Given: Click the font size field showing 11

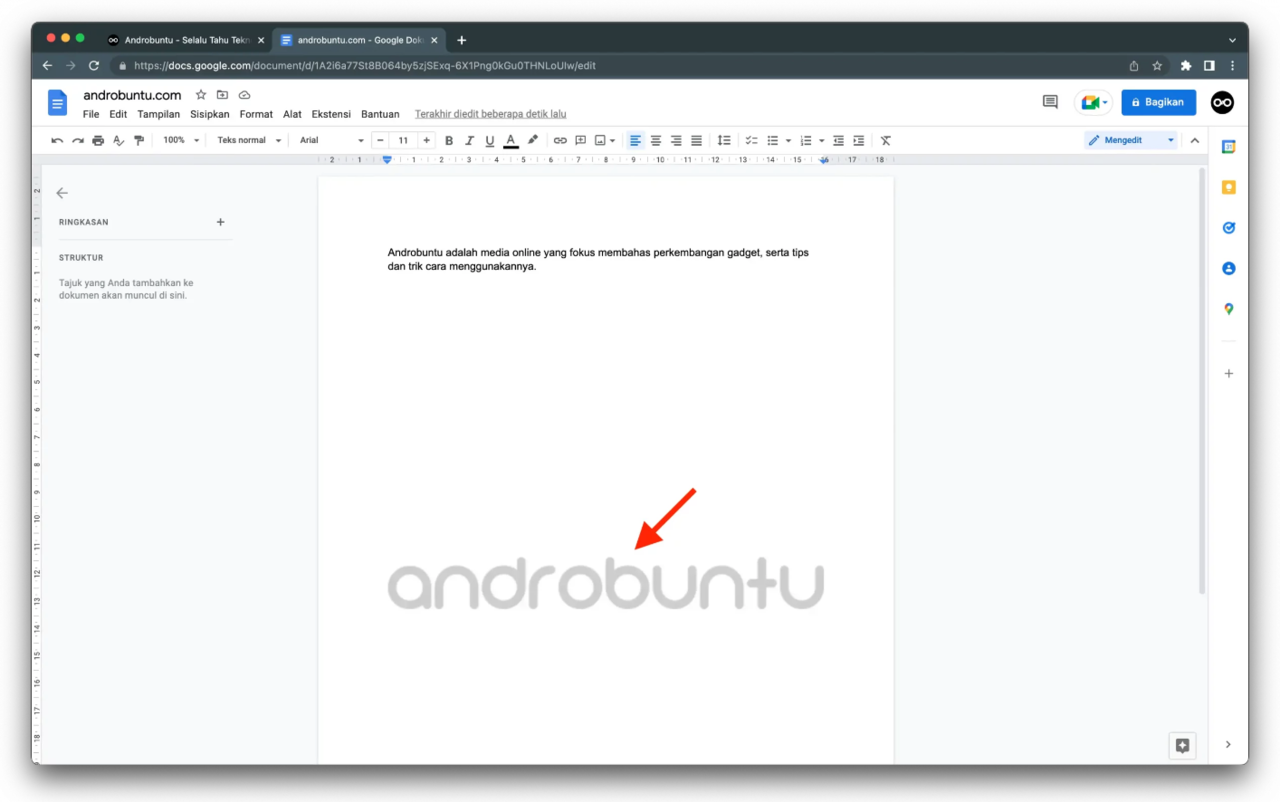Looking at the screenshot, I should coord(403,141).
